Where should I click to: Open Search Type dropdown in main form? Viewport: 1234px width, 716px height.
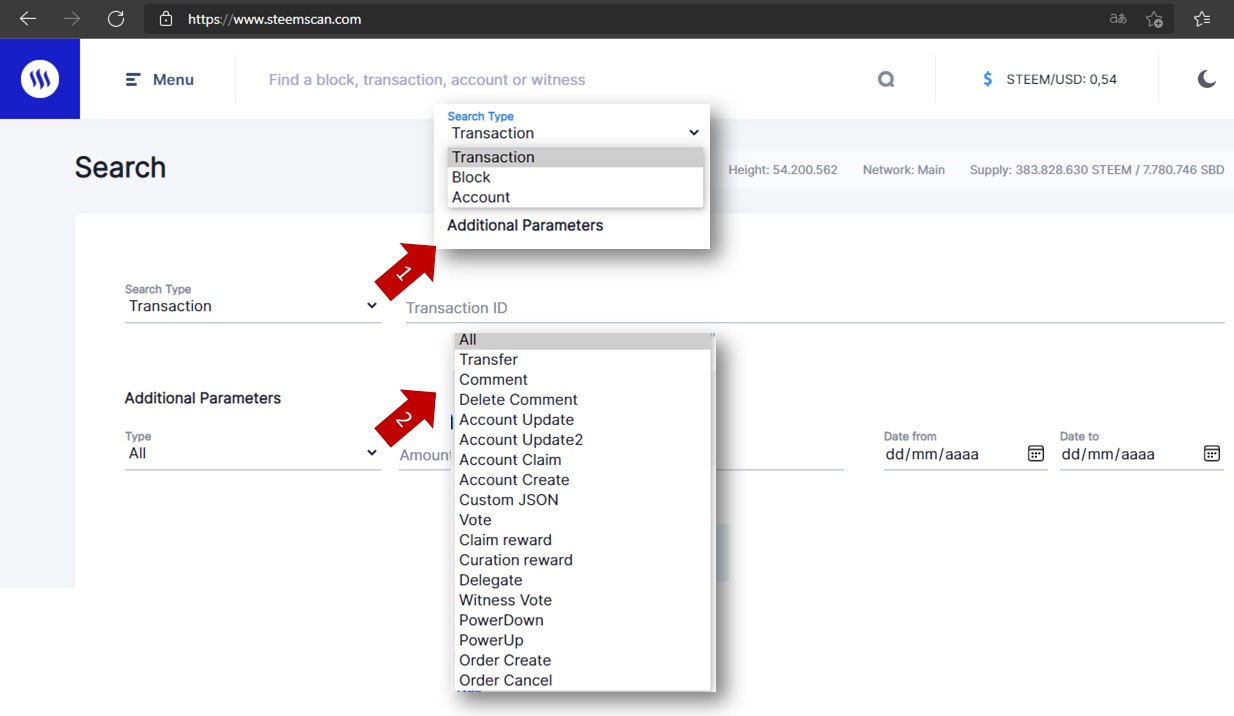[x=252, y=306]
